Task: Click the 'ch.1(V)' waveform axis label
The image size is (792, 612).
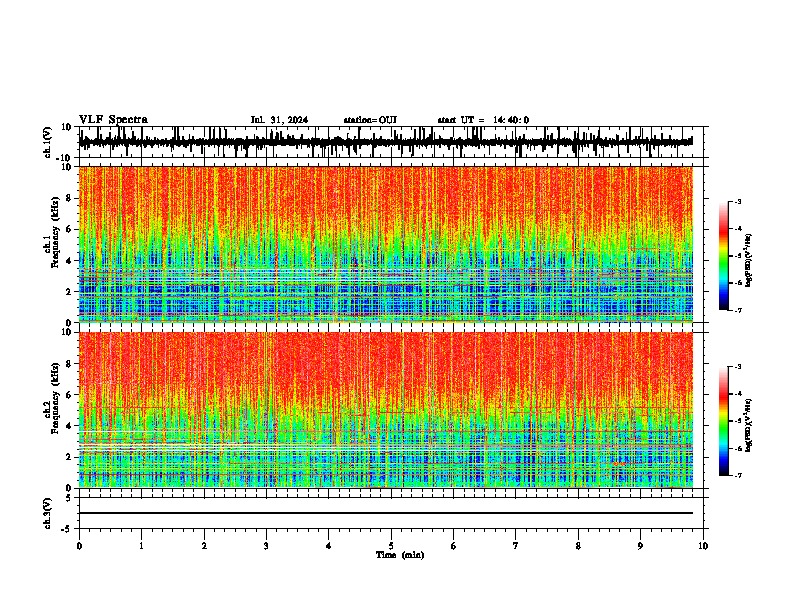Action: (x=47, y=142)
